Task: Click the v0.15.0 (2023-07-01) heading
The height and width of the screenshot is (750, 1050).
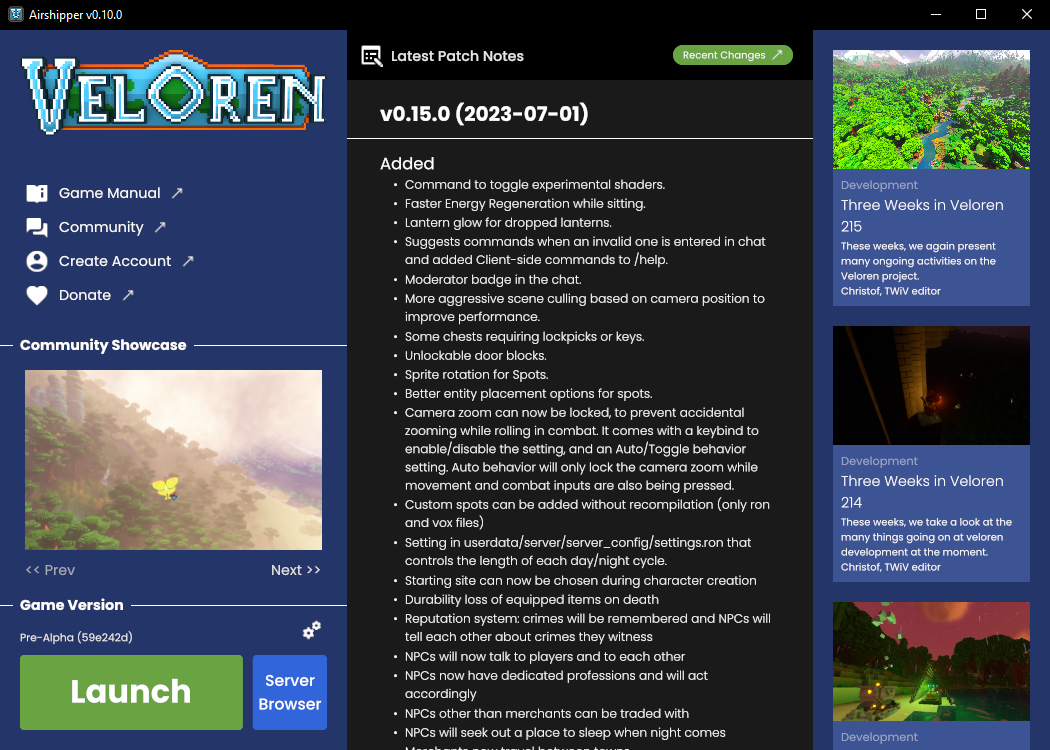Action: 484,113
